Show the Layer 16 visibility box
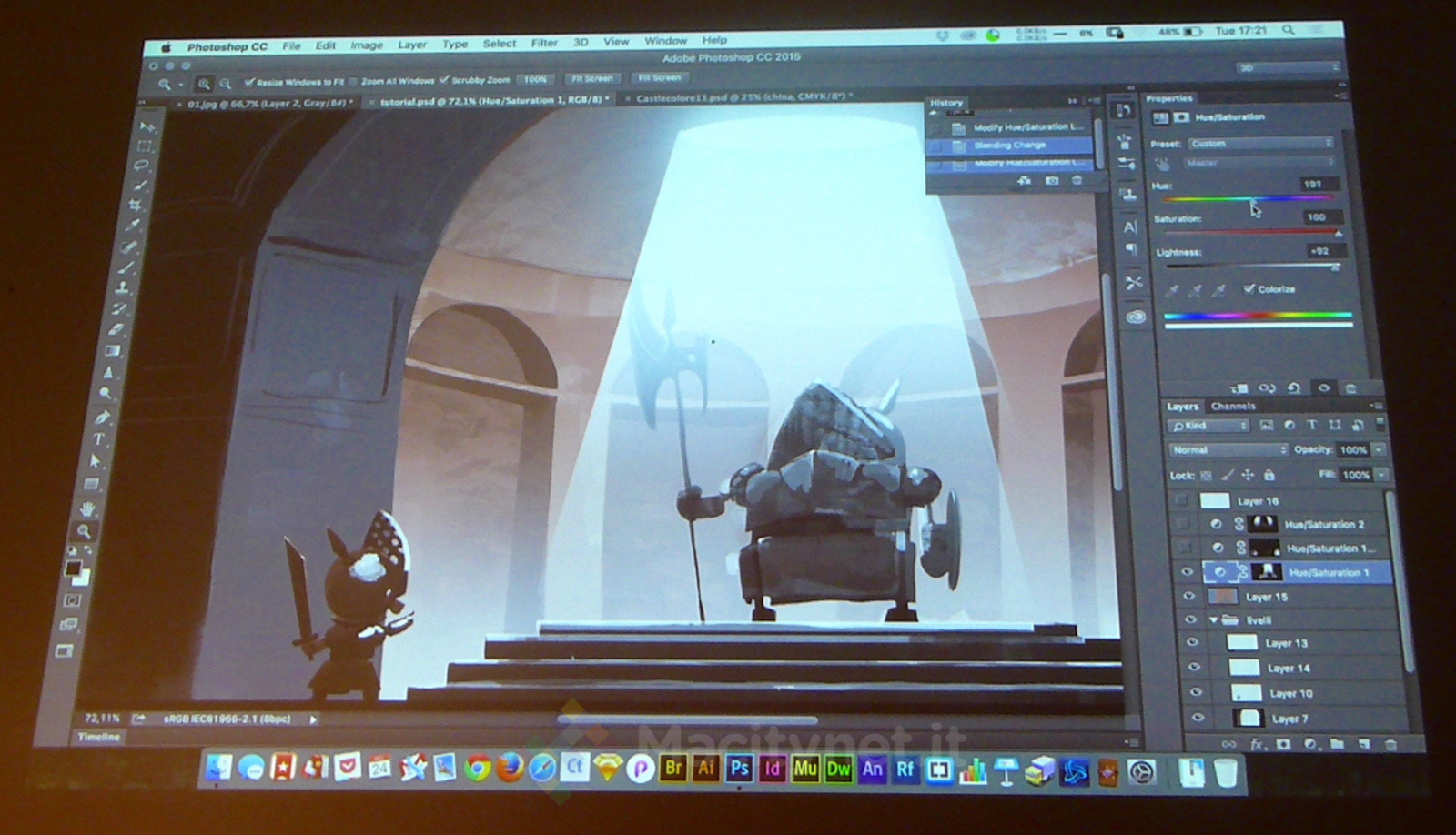Screen dimensions: 1456x835 pos(1181,500)
